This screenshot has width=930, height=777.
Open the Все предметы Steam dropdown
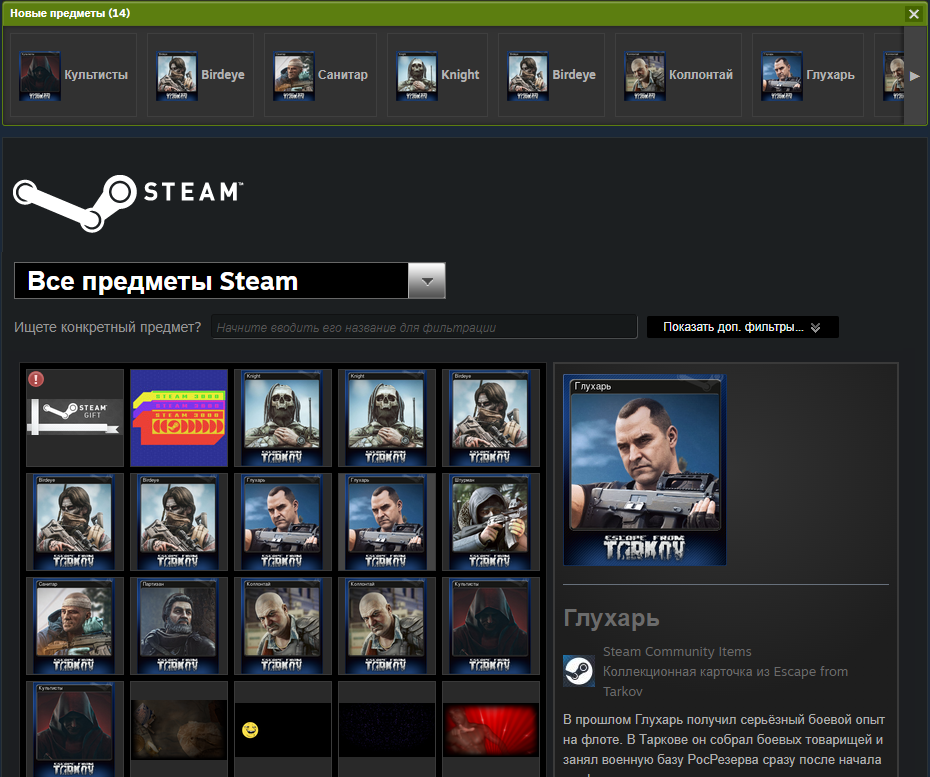pos(230,281)
